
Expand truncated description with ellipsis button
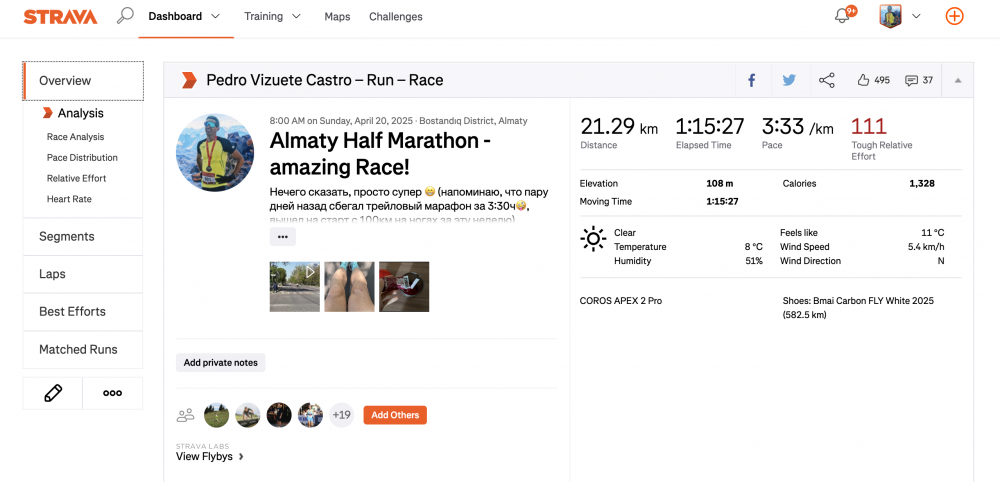tap(282, 237)
